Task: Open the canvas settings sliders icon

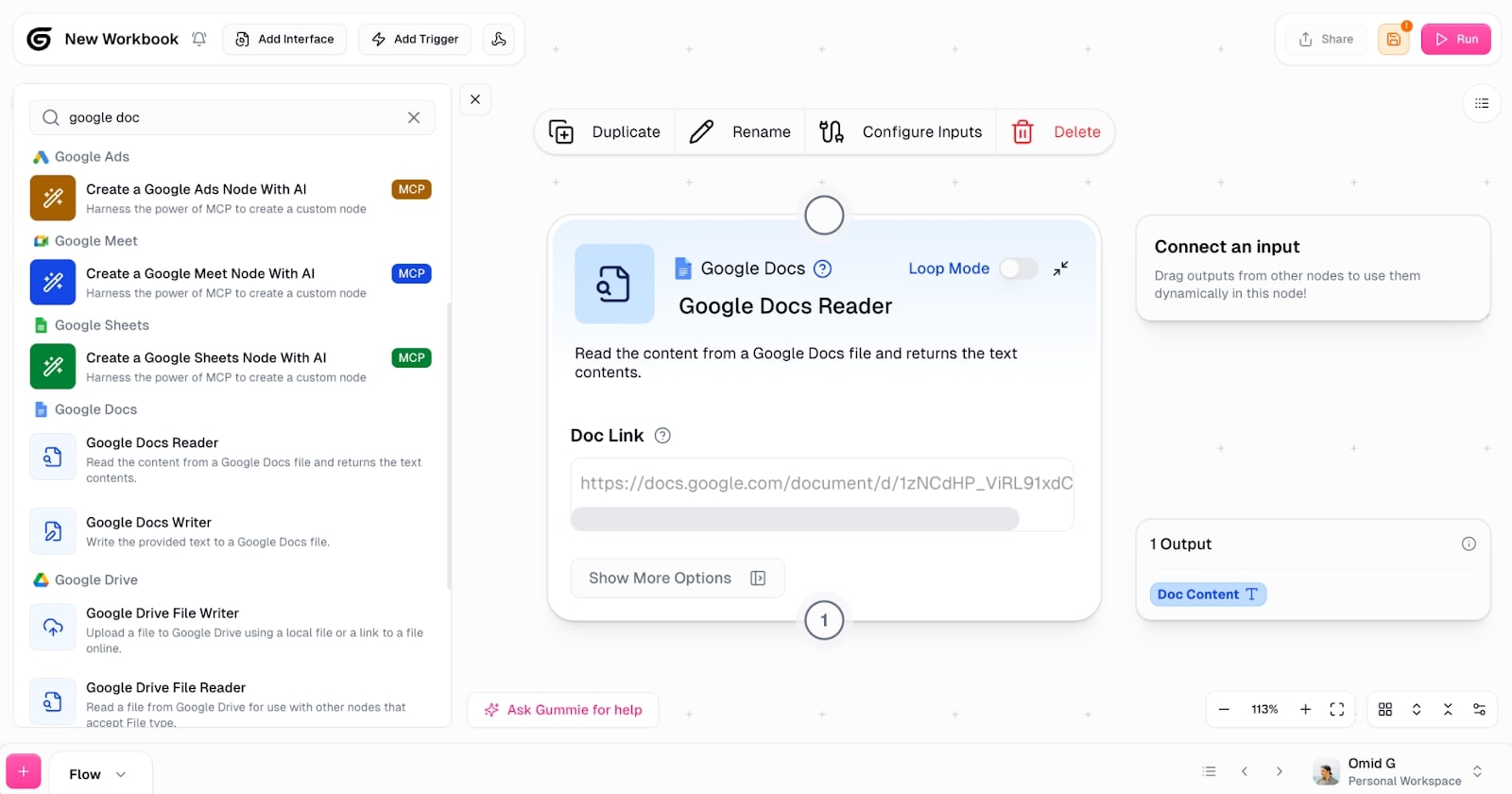Action: click(1479, 709)
